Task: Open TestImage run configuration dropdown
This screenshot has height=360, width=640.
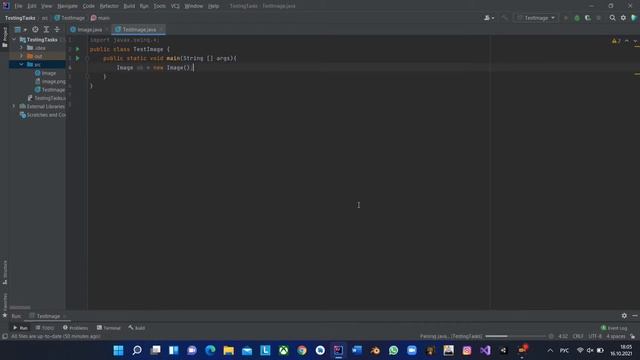Action: point(536,18)
